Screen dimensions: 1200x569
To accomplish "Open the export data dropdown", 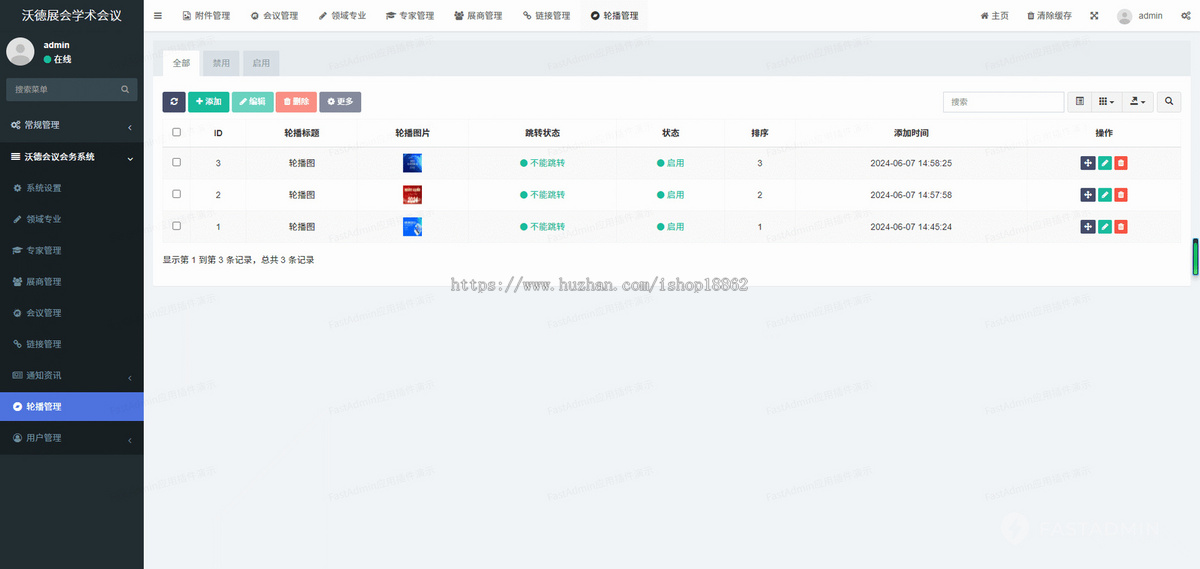I will pos(1138,102).
